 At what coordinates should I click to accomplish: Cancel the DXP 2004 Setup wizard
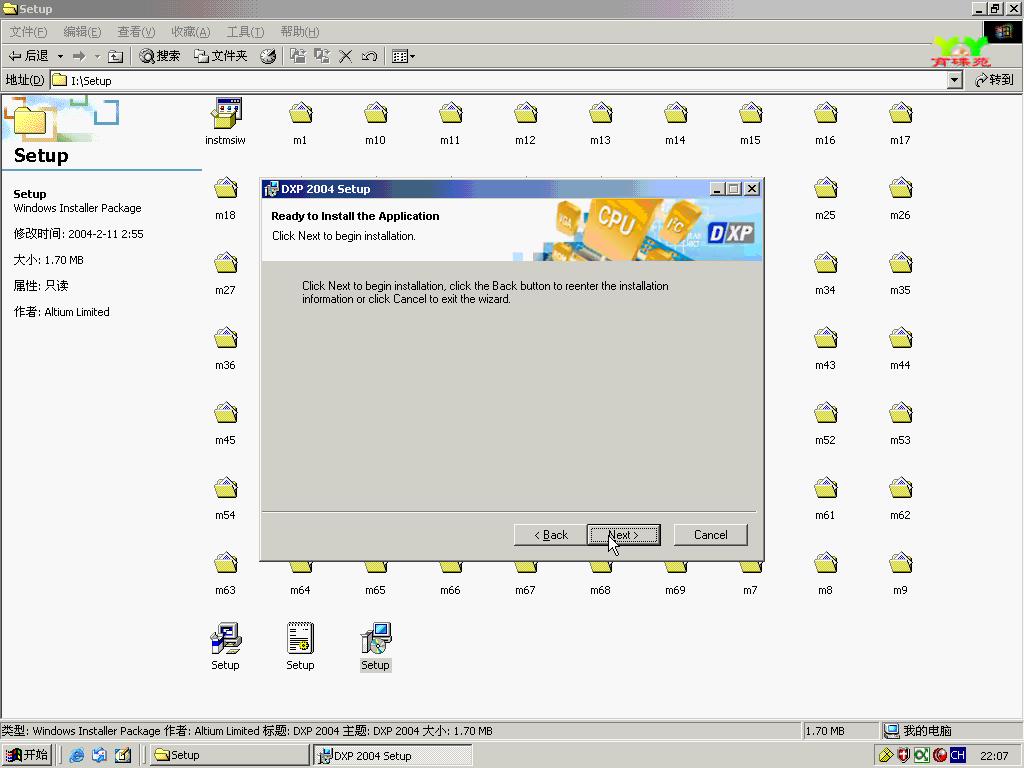tap(711, 535)
